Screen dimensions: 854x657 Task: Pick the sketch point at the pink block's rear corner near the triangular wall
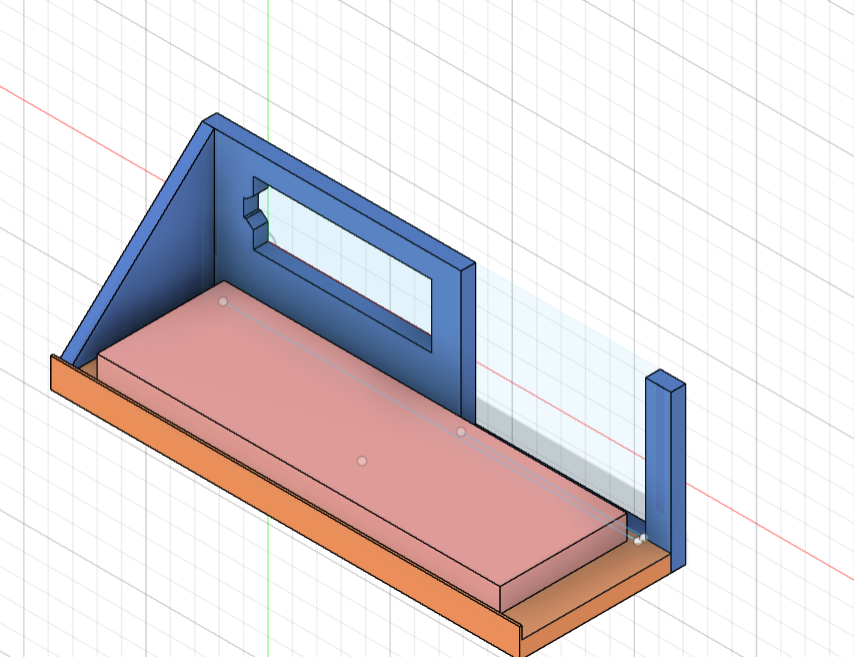click(x=222, y=301)
